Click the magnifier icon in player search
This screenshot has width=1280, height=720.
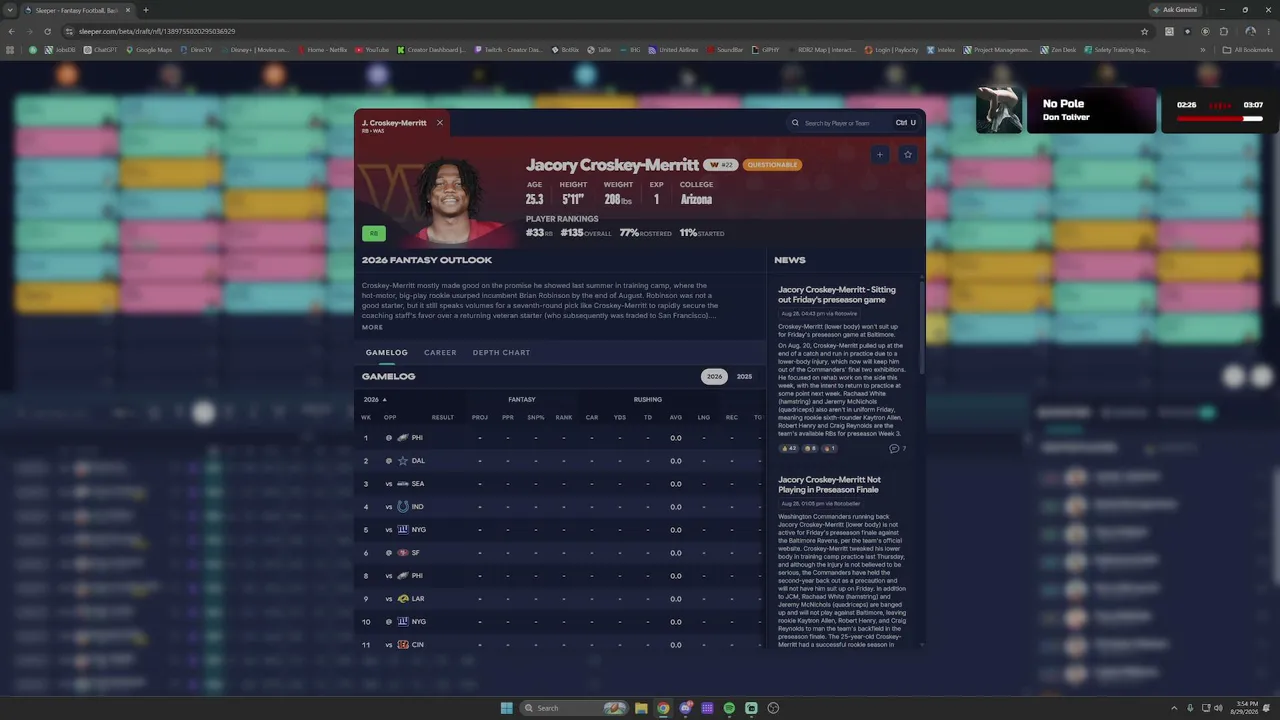coord(796,123)
